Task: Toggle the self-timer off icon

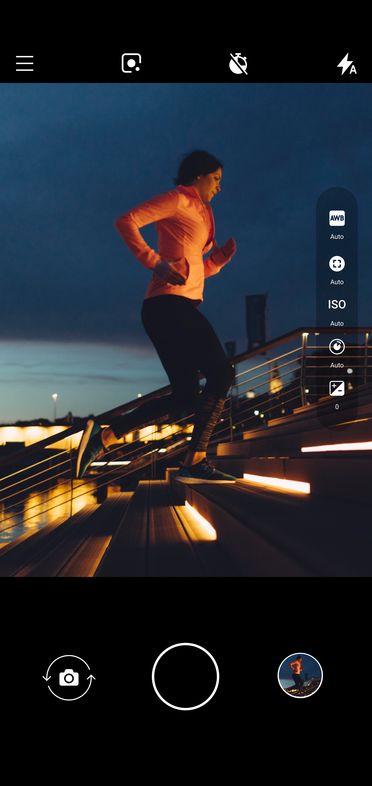Action: 238,64
